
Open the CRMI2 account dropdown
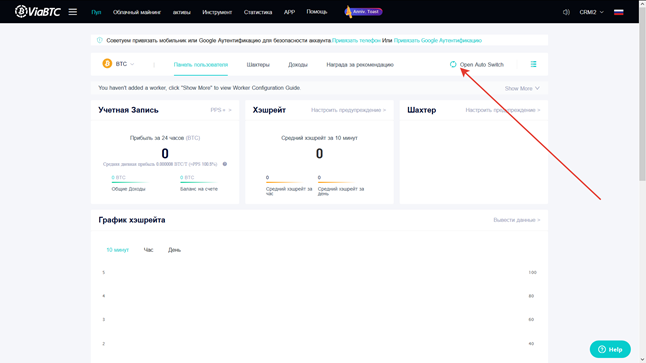tap(591, 12)
